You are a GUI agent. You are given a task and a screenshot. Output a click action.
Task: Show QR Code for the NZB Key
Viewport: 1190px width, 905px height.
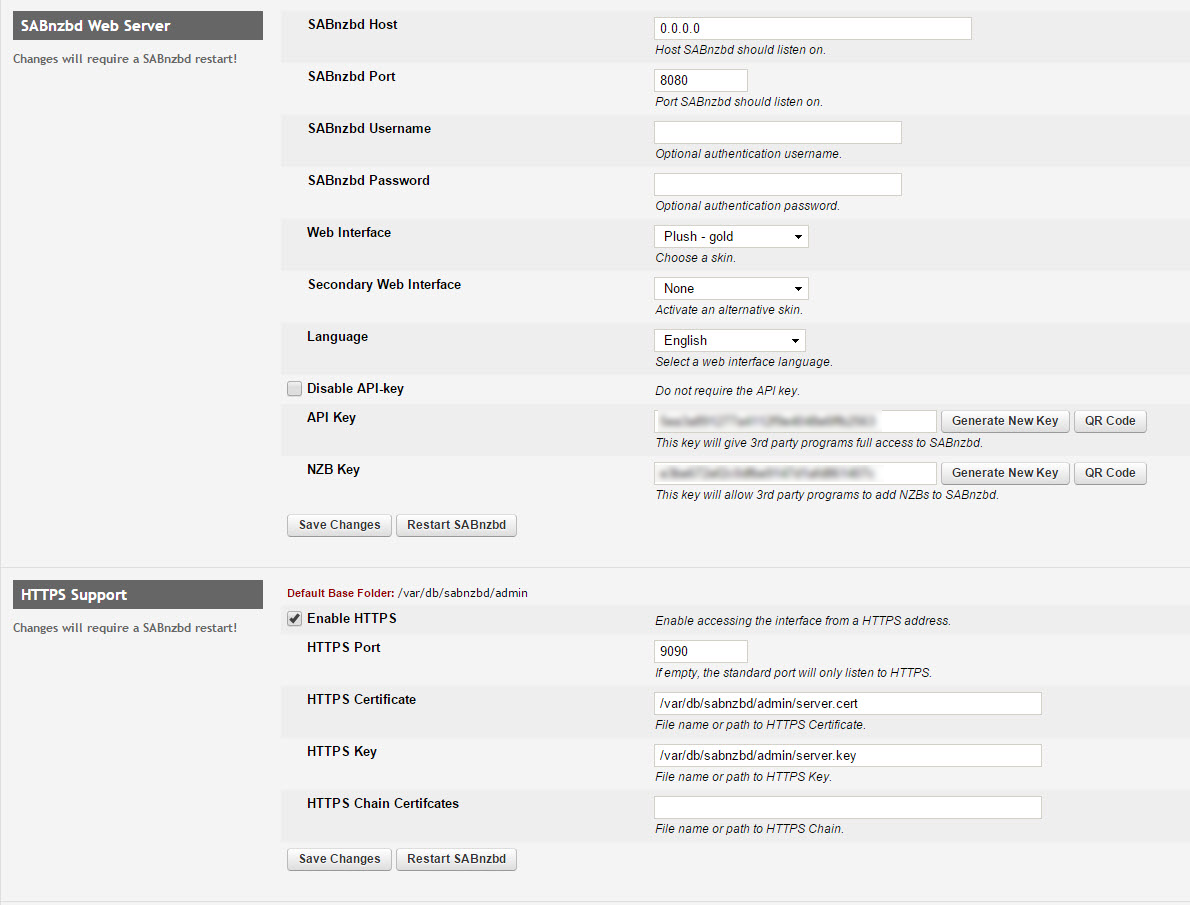click(x=1110, y=473)
